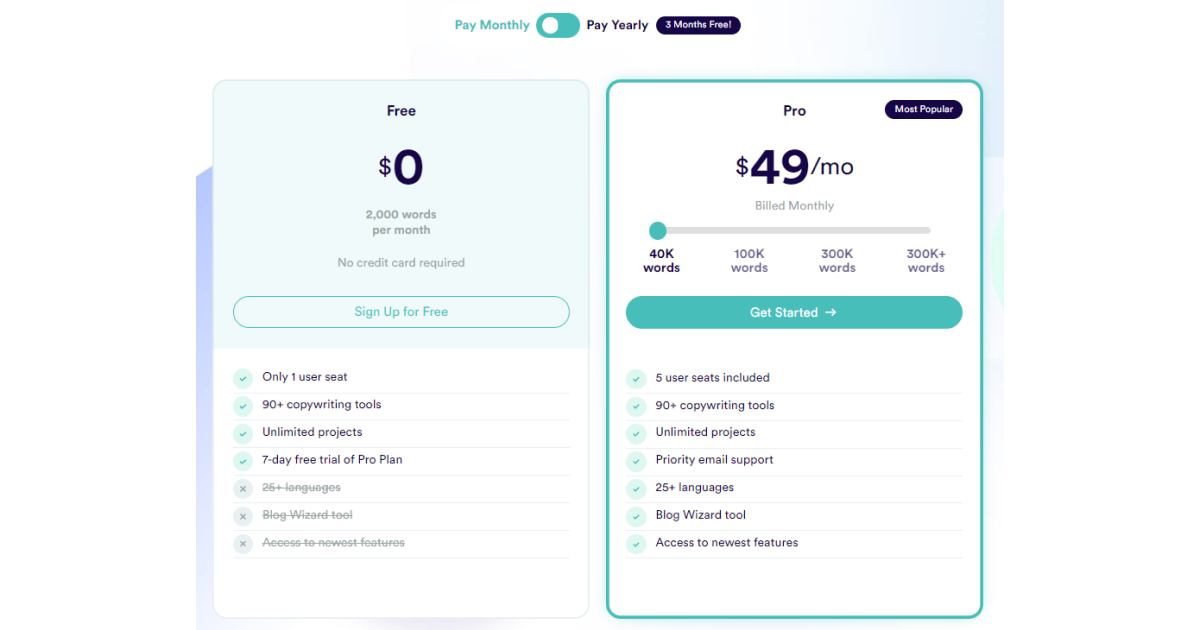Click the 3 Months Free badge

click(698, 25)
